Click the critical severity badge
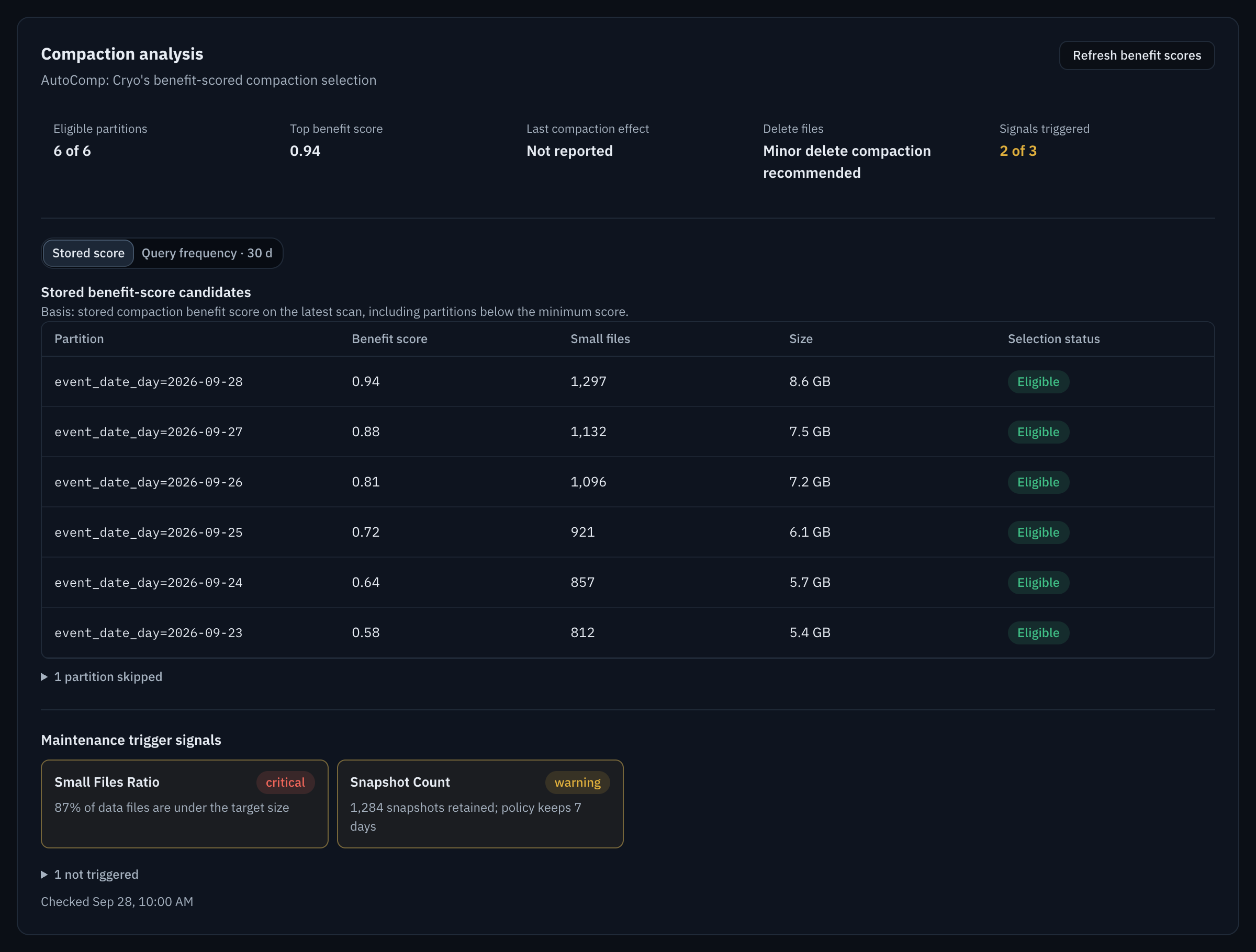The image size is (1256, 952). (286, 783)
